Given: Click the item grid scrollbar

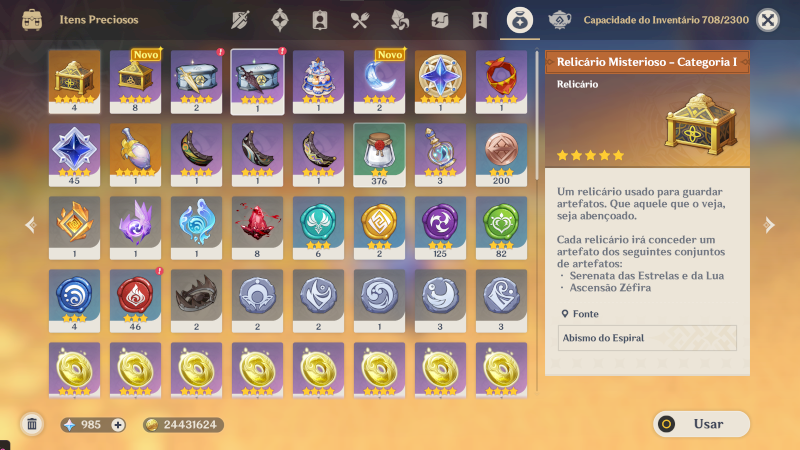Looking at the screenshot, I should point(537,114).
